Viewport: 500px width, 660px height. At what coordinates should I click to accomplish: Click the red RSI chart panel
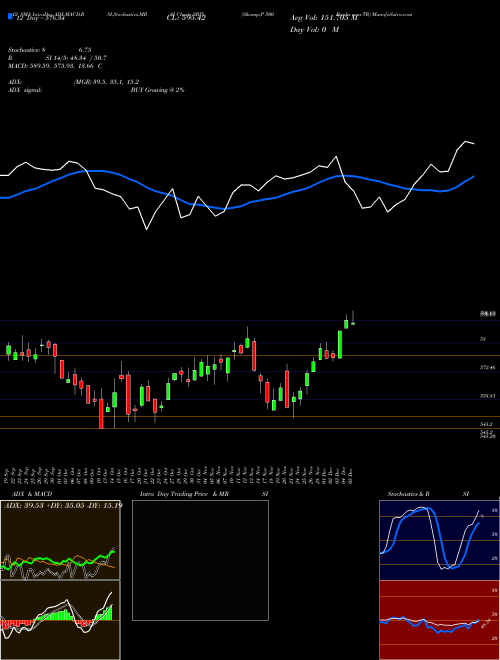(x=439, y=620)
